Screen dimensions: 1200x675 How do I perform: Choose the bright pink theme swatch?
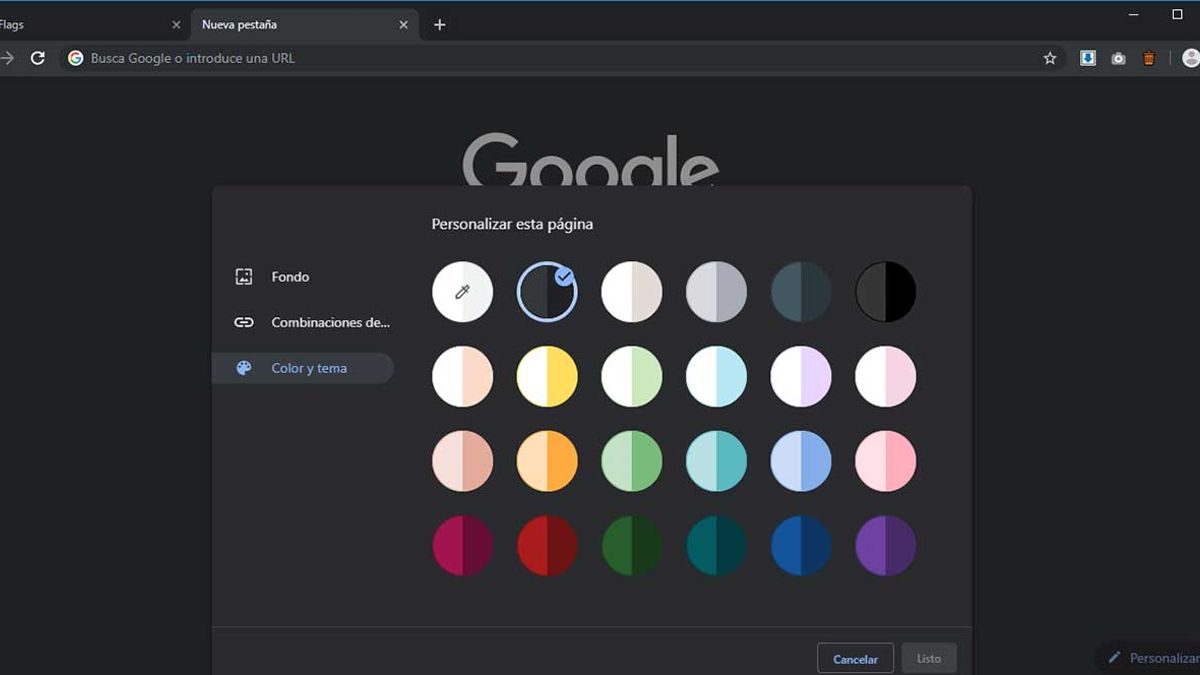point(885,461)
